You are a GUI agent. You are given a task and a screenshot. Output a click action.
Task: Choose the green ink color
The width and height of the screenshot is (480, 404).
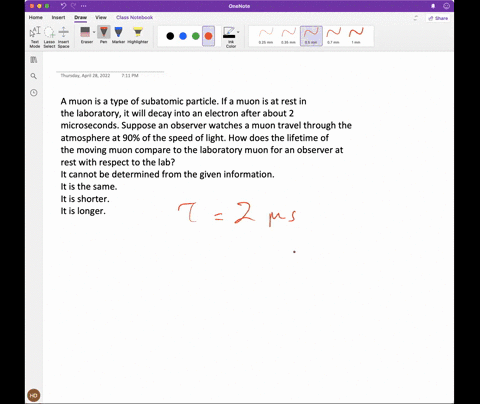pyautogui.click(x=196, y=36)
